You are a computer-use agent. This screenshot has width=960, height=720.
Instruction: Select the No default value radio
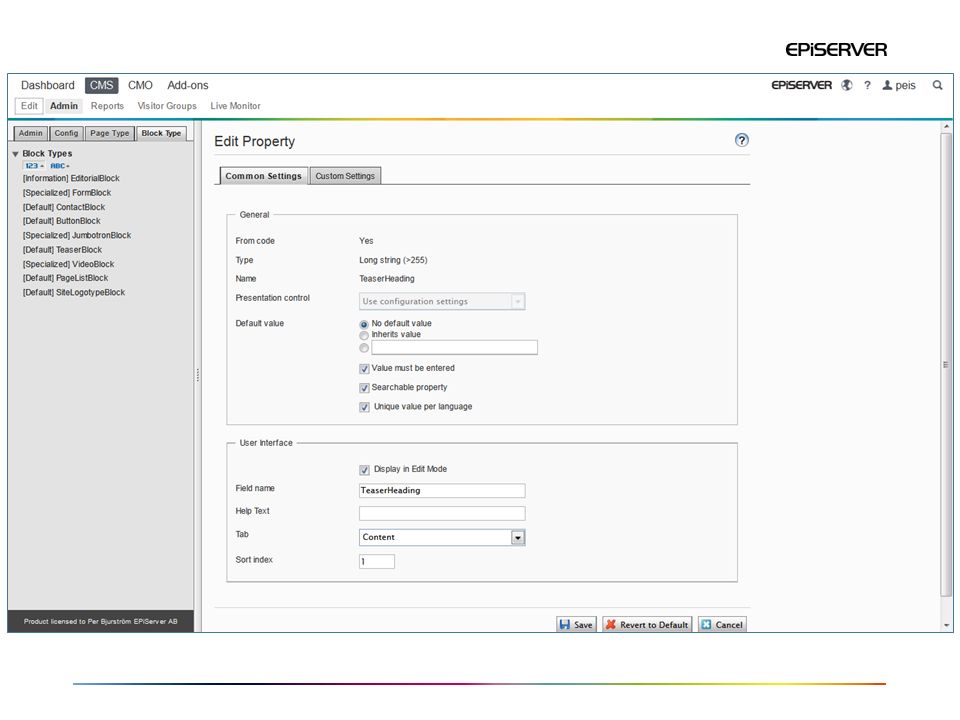pyautogui.click(x=364, y=324)
